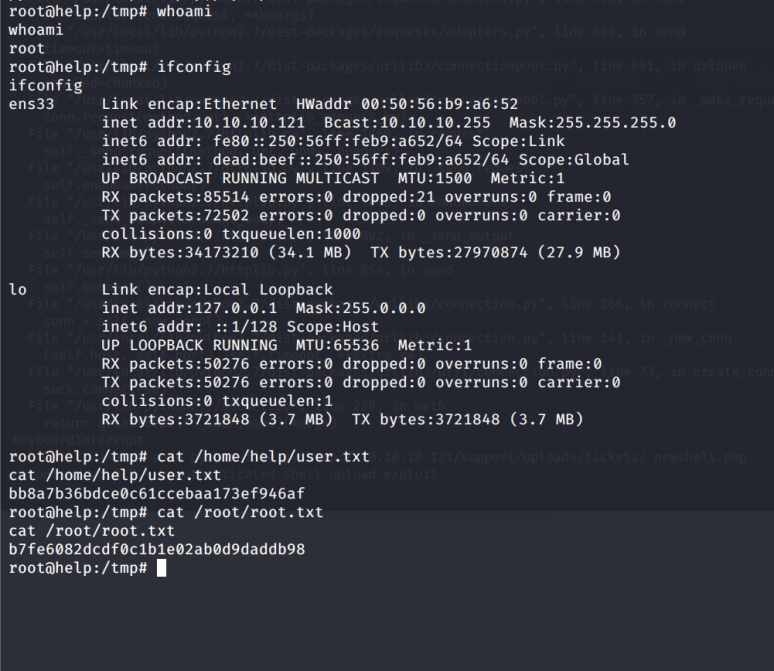774x671 pixels.
Task: Click the terminal cursor at the last prompt
Action: click(x=162, y=568)
